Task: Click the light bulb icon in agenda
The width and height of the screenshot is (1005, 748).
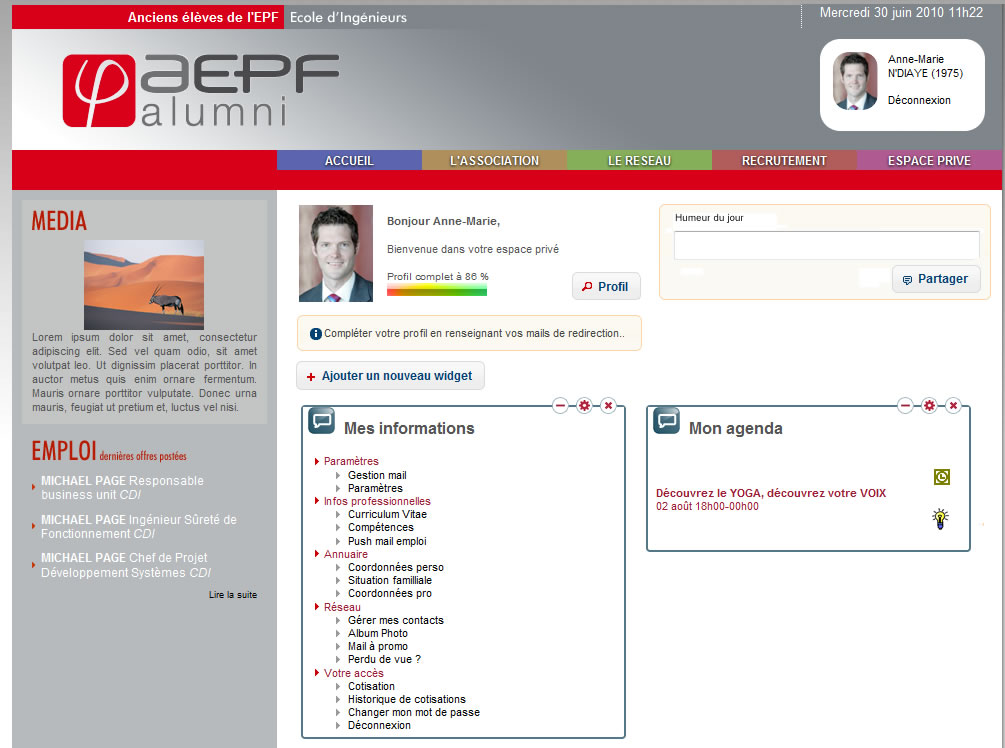Action: point(940,518)
